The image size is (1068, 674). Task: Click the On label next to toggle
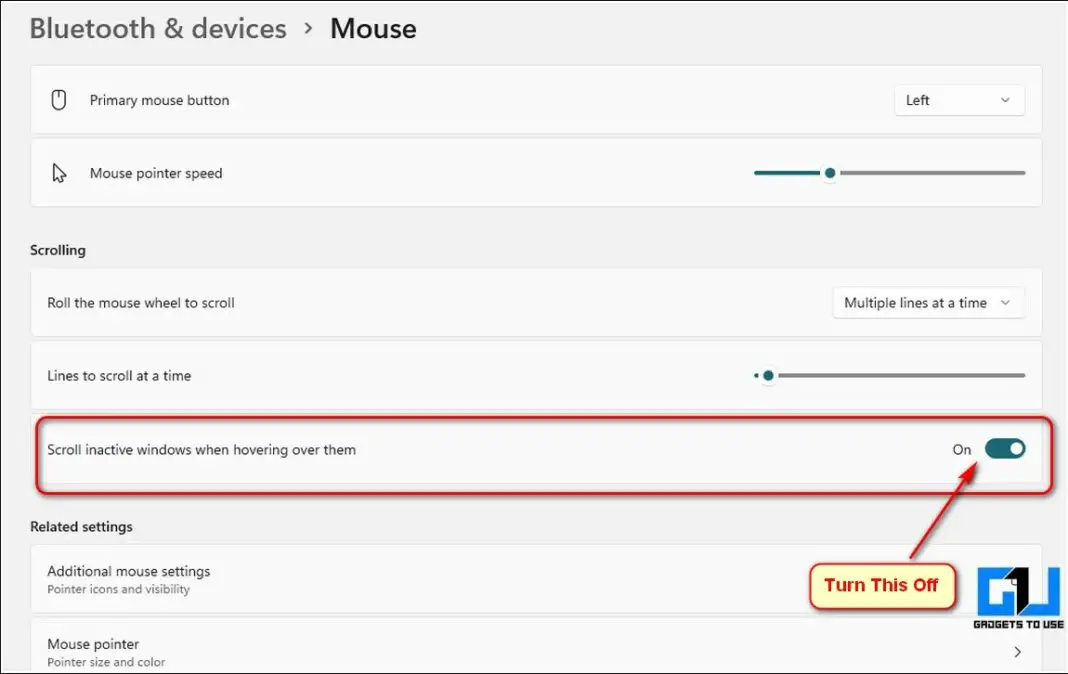pos(962,450)
